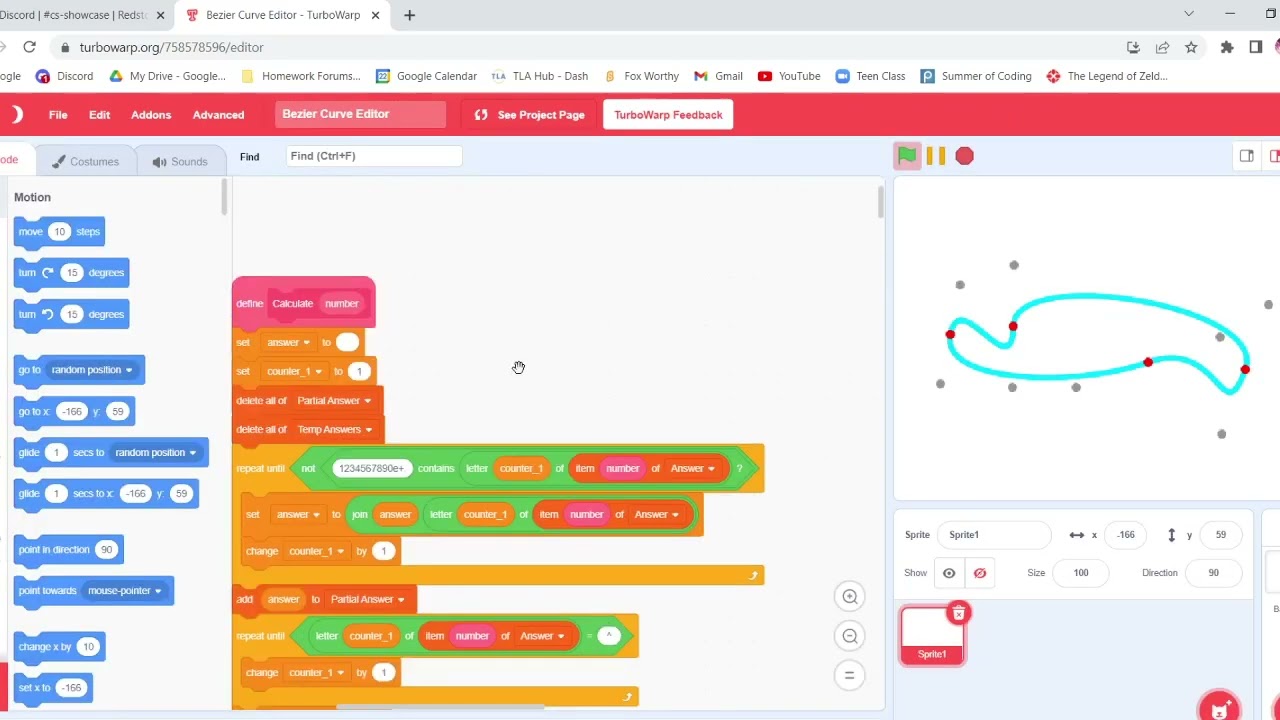The height and width of the screenshot is (720, 1280).
Task: Open Discord bookmark
Action: click(64, 76)
